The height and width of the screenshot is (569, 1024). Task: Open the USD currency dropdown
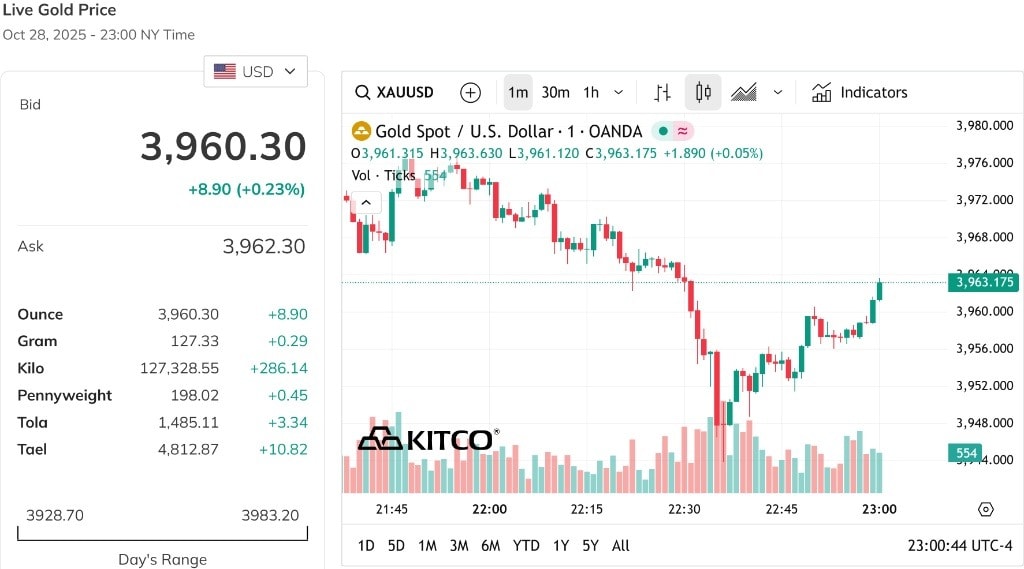click(x=255, y=71)
